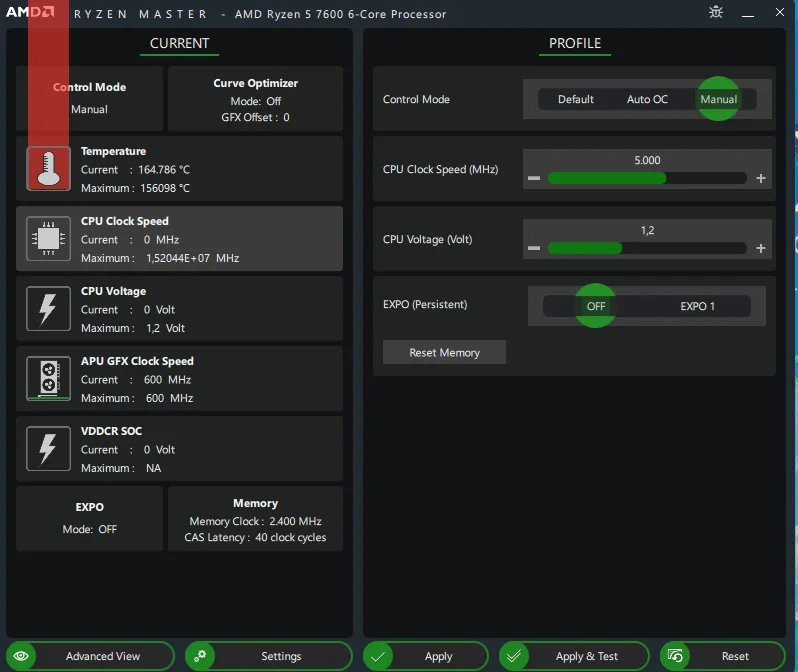Viewport: 798px width, 672px height.
Task: Click the CPU Clock Speed heading in Current
Action: pyautogui.click(x=125, y=221)
